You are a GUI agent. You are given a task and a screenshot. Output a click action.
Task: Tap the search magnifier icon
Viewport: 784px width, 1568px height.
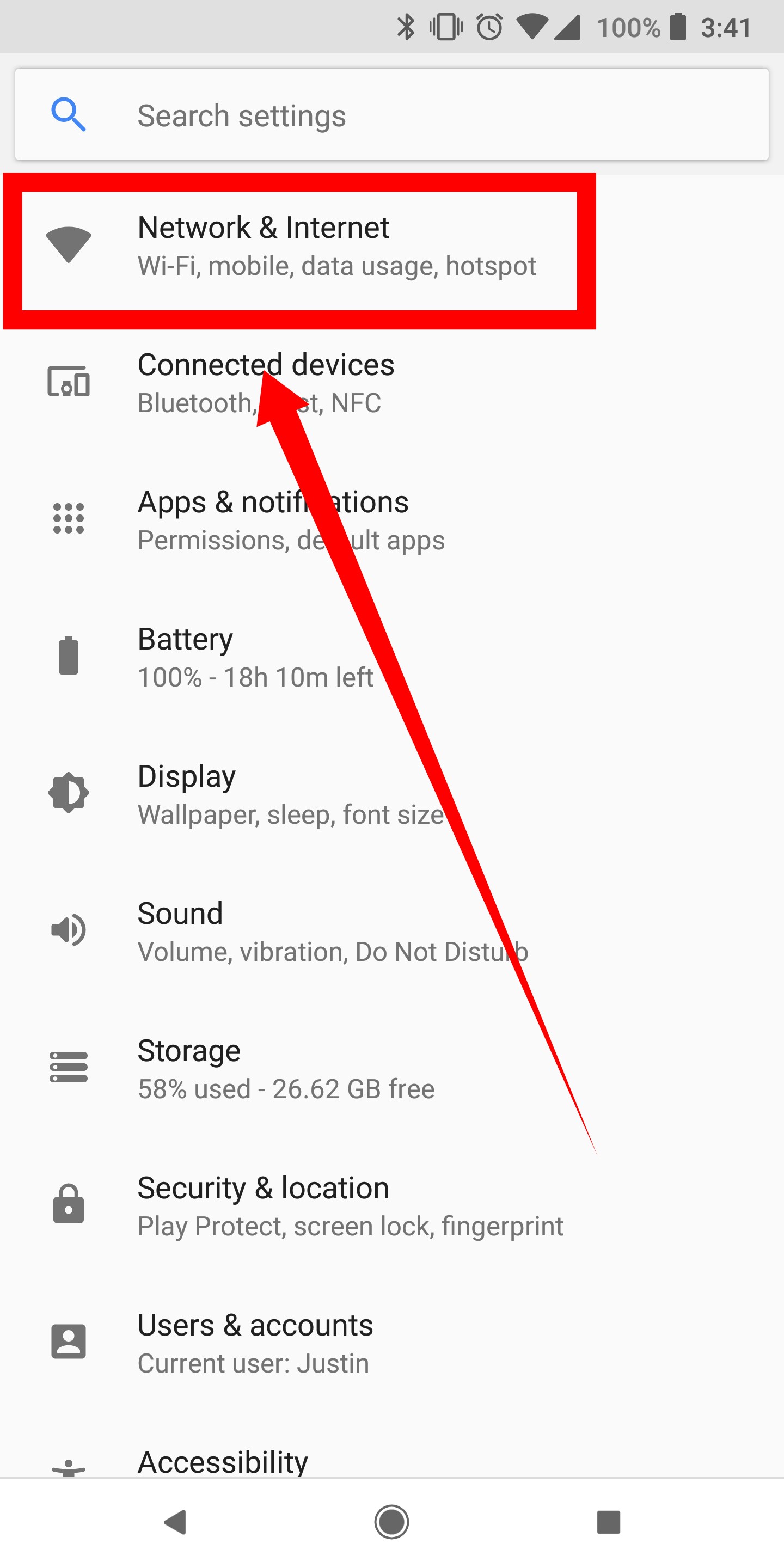point(68,114)
